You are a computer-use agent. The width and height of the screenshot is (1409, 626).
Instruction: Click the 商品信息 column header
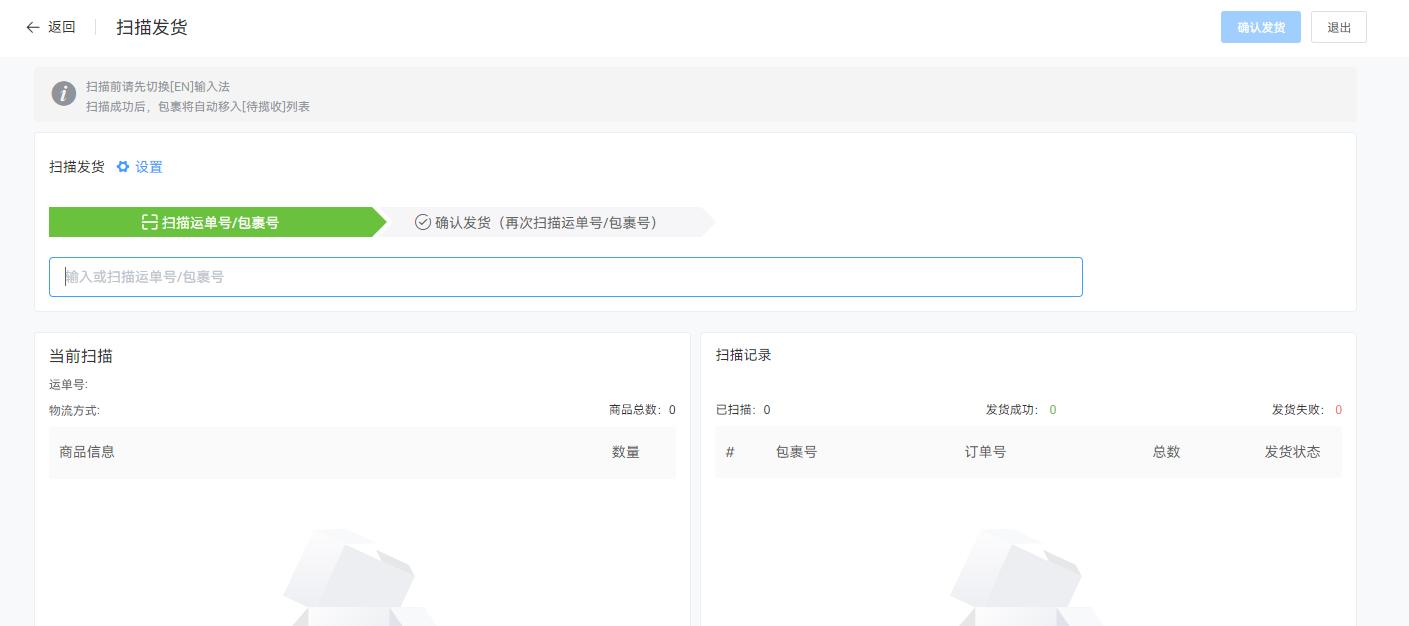(87, 452)
